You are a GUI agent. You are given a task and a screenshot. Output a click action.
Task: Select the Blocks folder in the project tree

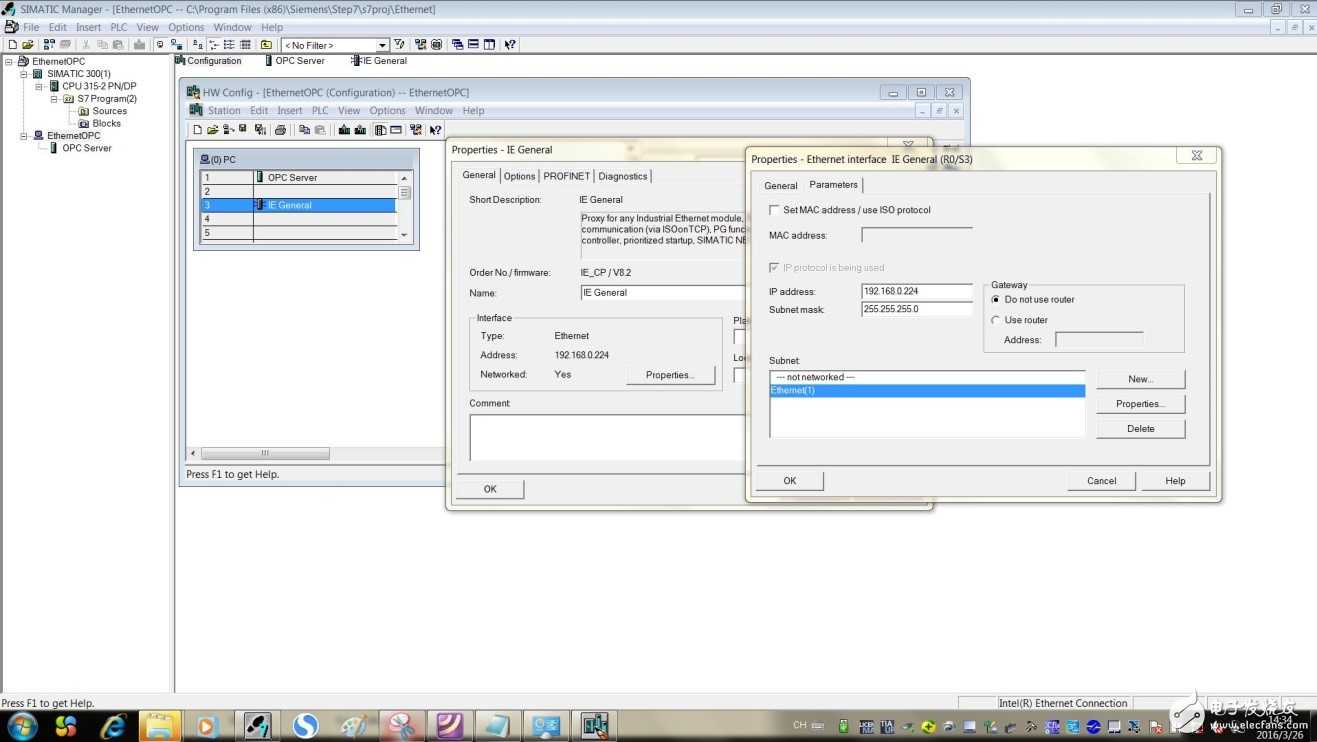point(100,124)
